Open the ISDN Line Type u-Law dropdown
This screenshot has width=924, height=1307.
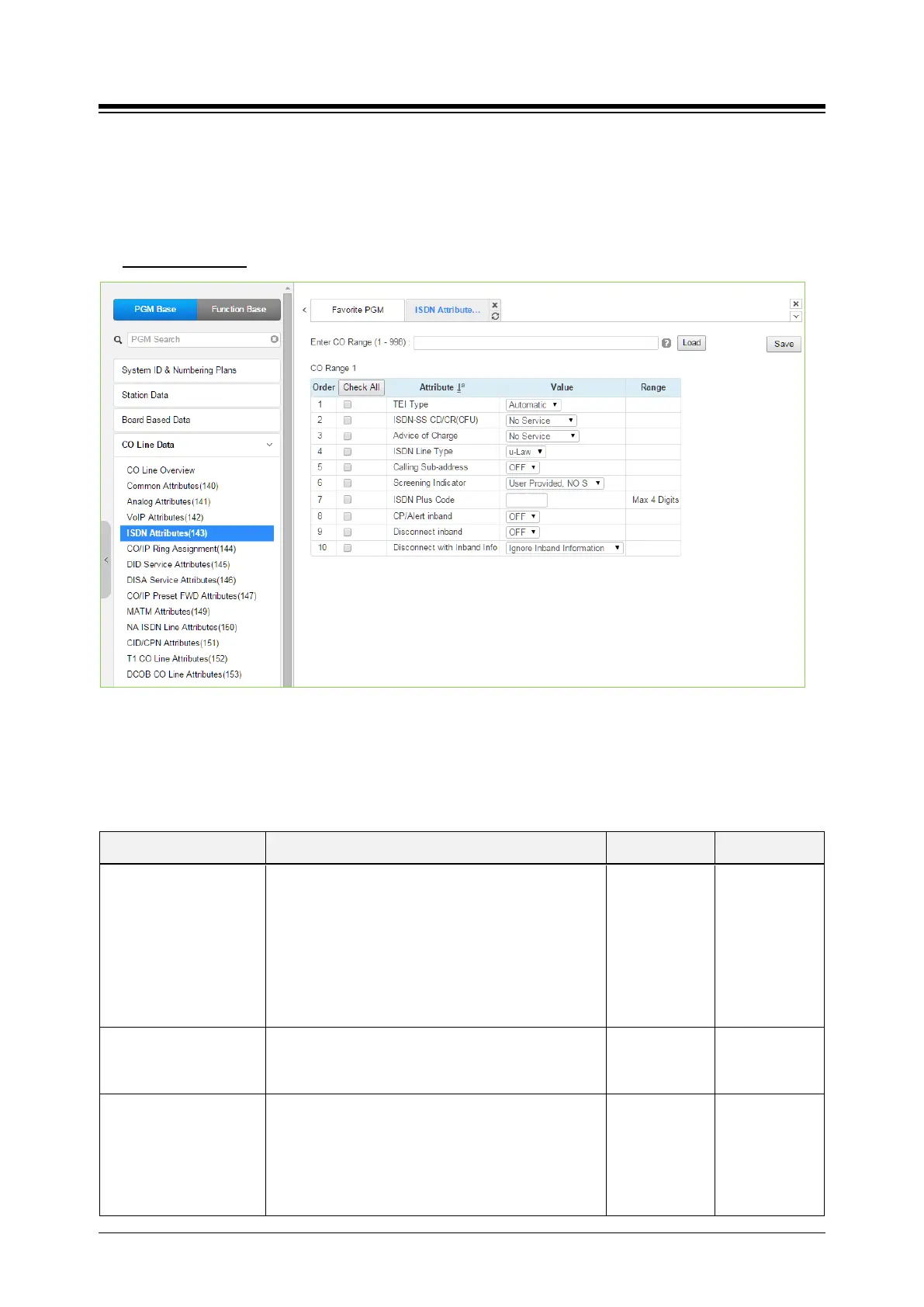(526, 452)
